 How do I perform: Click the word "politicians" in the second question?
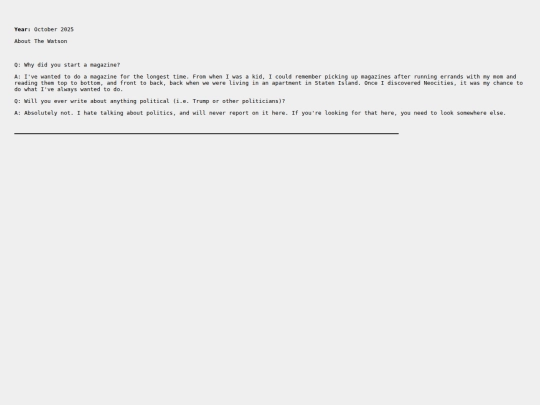click(x=260, y=101)
